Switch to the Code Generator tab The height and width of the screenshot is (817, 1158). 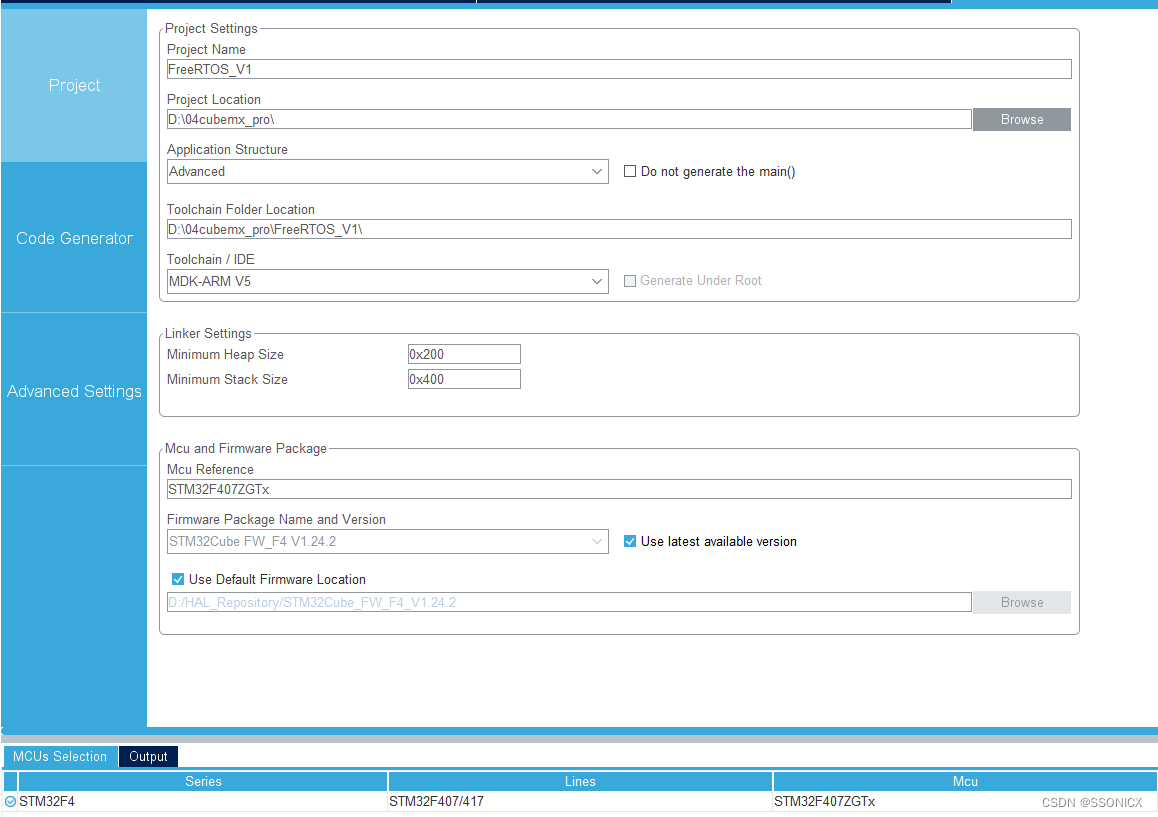click(x=74, y=238)
